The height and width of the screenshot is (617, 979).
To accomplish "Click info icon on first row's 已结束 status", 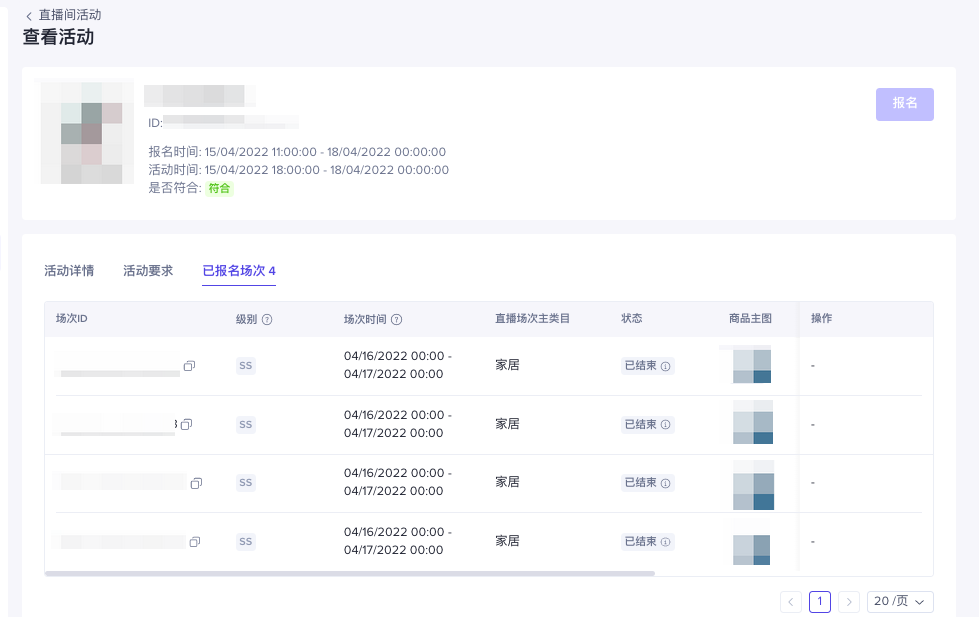I will 666,367.
